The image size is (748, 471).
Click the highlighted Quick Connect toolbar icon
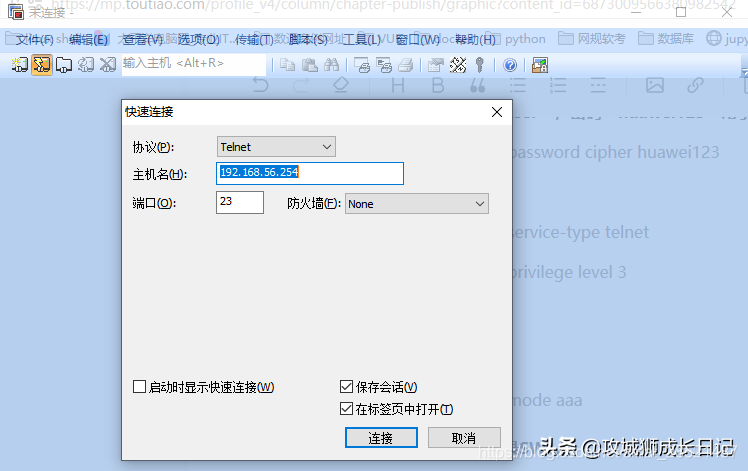(x=42, y=65)
